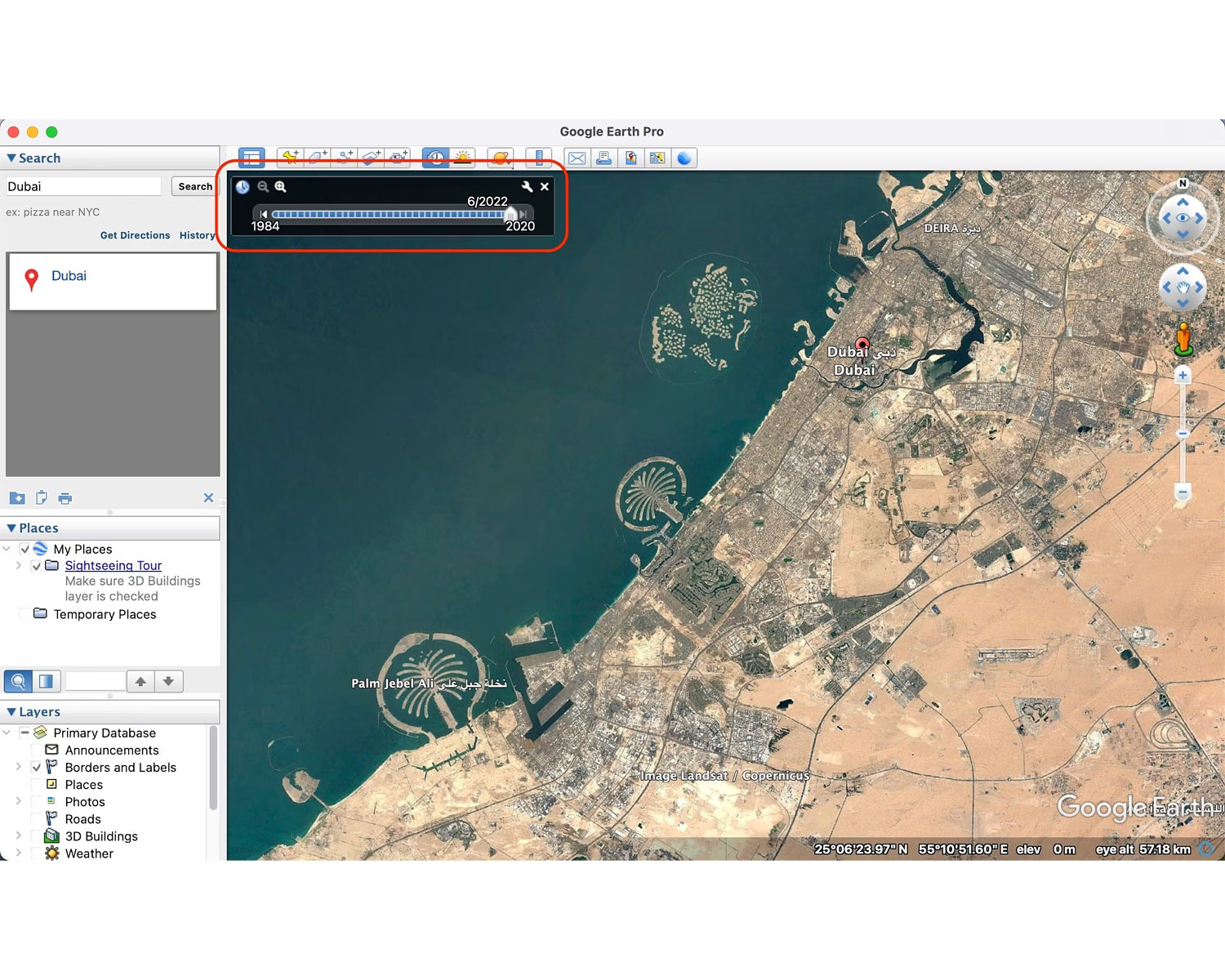Screen dimensions: 1225x980
Task: Open time slider wrench options
Action: point(527,187)
